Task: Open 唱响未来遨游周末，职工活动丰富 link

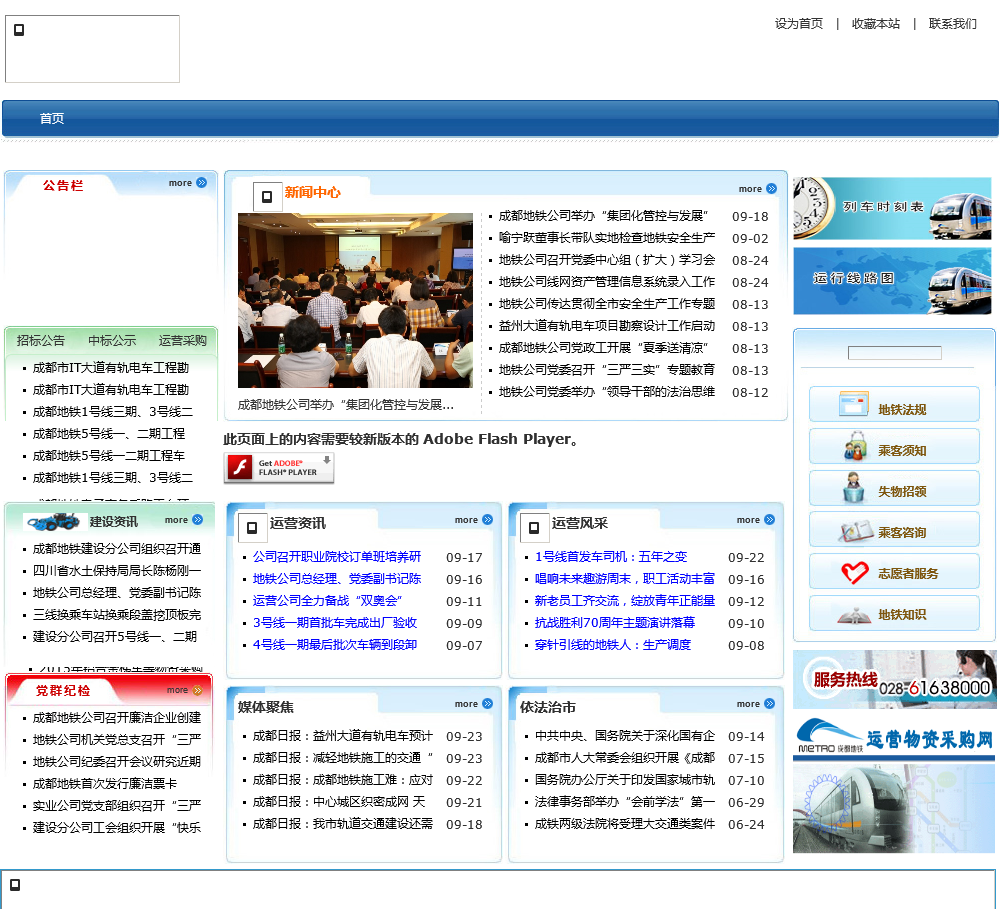Action: click(x=624, y=579)
